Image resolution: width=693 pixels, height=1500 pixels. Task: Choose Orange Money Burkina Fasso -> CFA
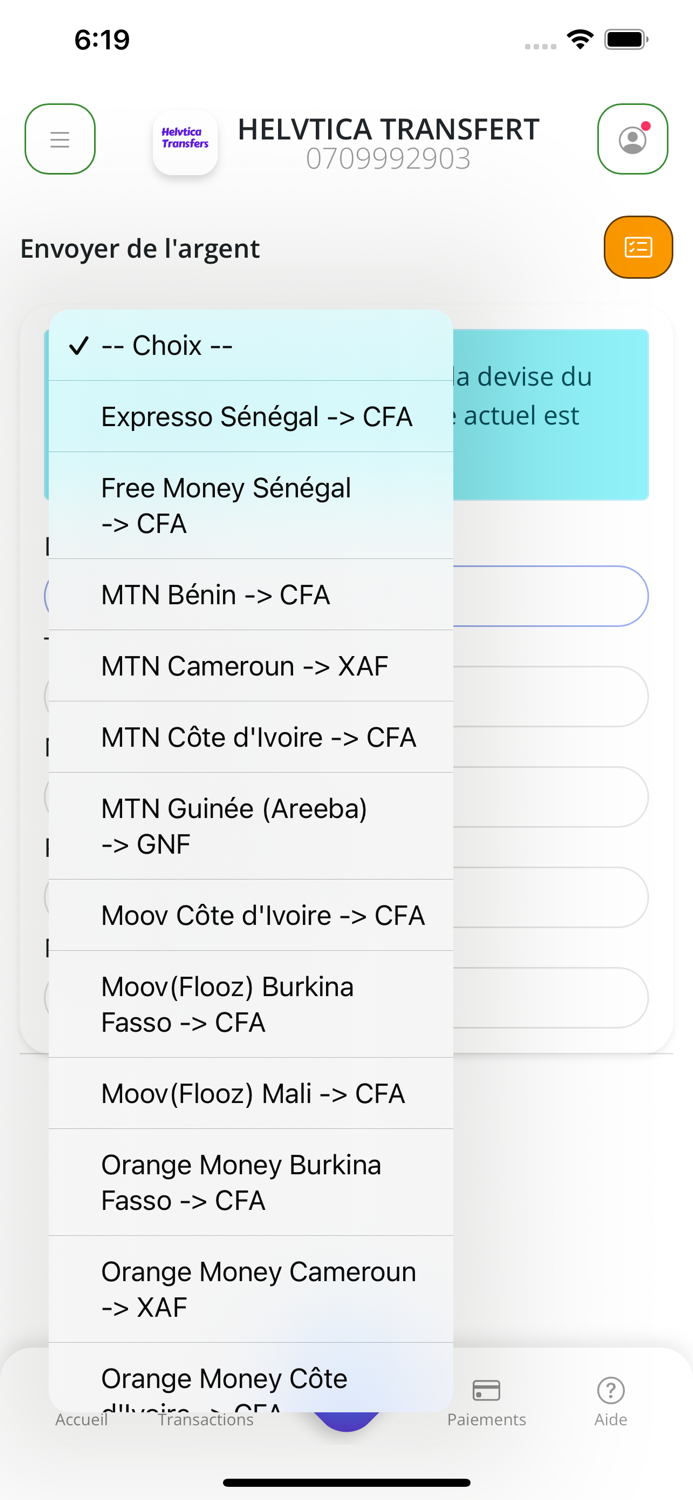point(250,1182)
